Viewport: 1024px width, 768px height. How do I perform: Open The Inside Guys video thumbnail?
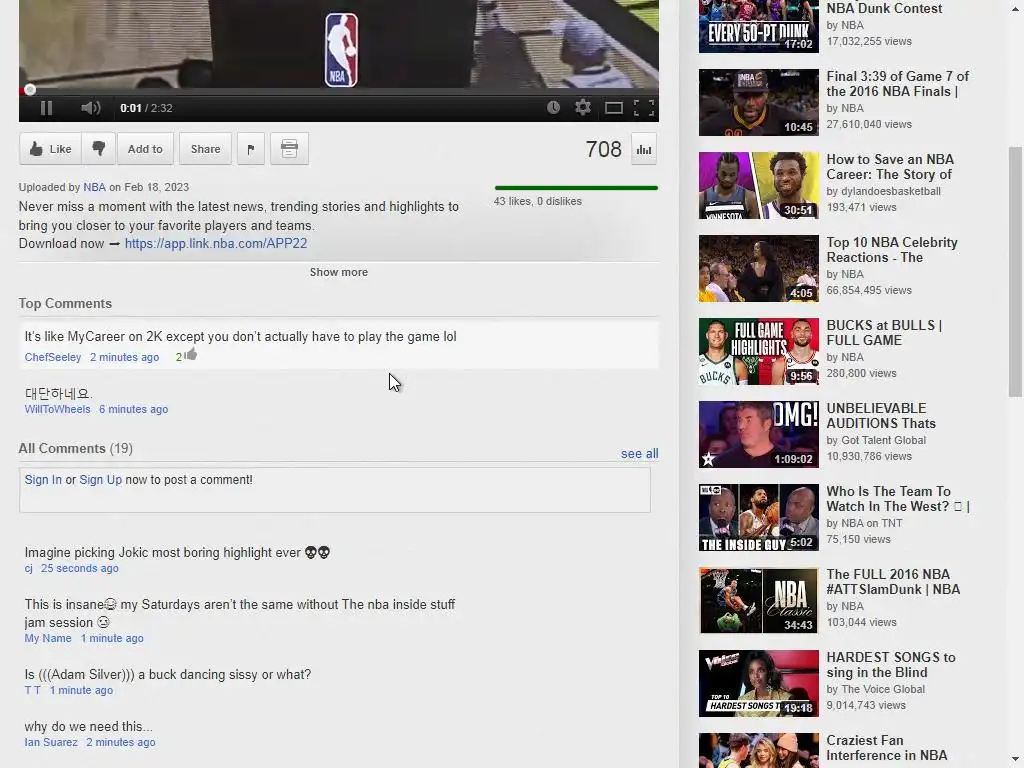click(758, 517)
